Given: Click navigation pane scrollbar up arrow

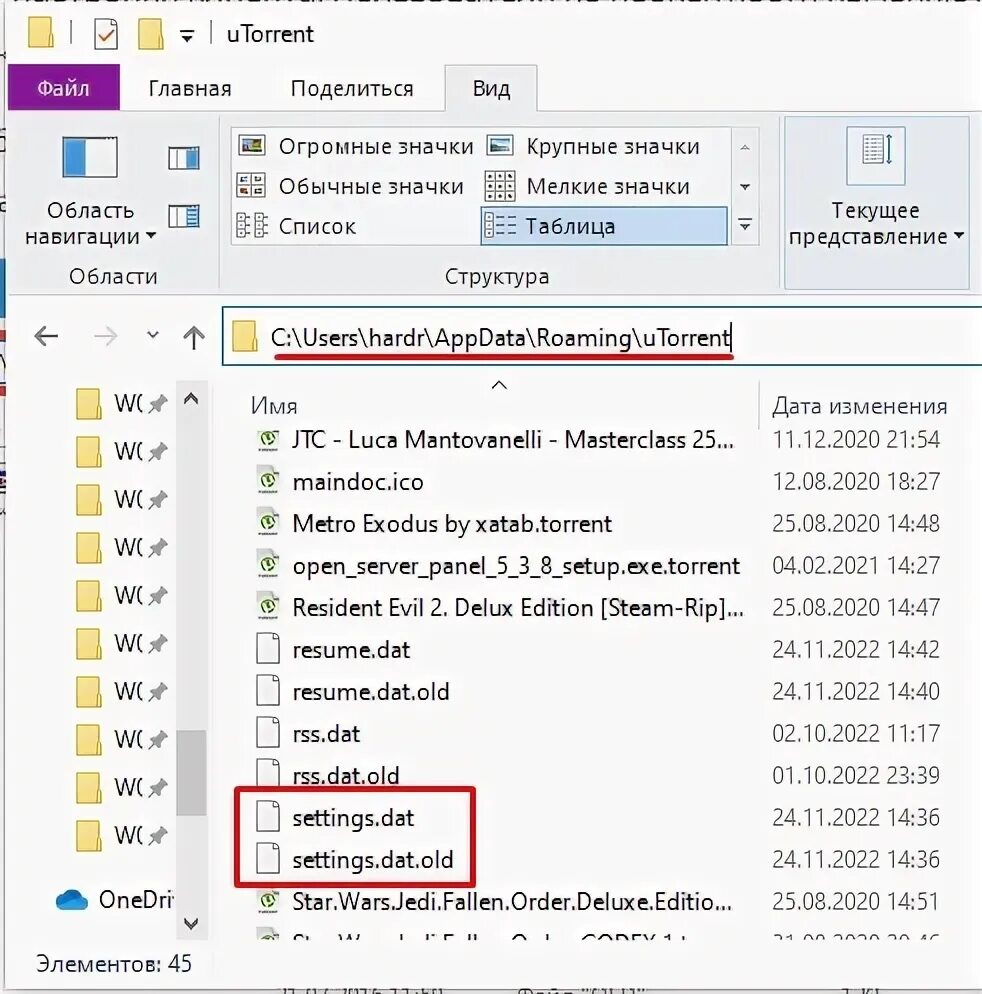Looking at the screenshot, I should (191, 399).
